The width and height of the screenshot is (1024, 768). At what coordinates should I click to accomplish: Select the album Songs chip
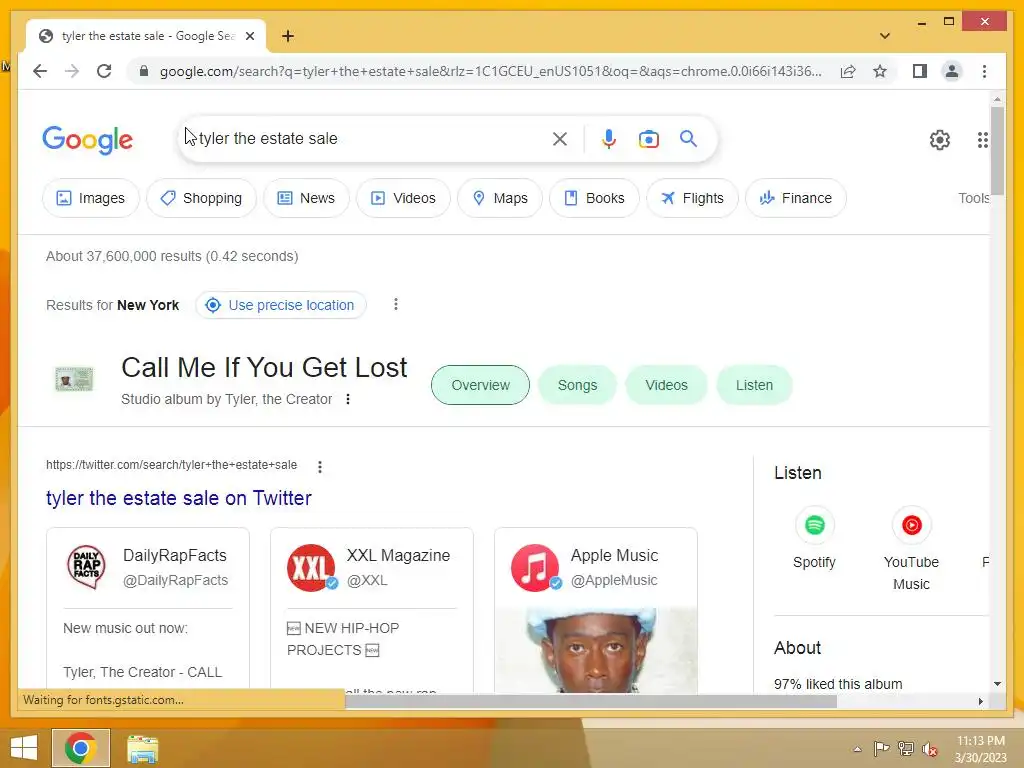577,385
